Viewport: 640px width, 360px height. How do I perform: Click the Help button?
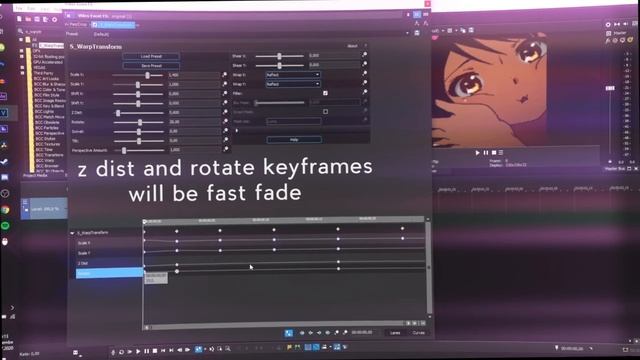[x=294, y=140]
